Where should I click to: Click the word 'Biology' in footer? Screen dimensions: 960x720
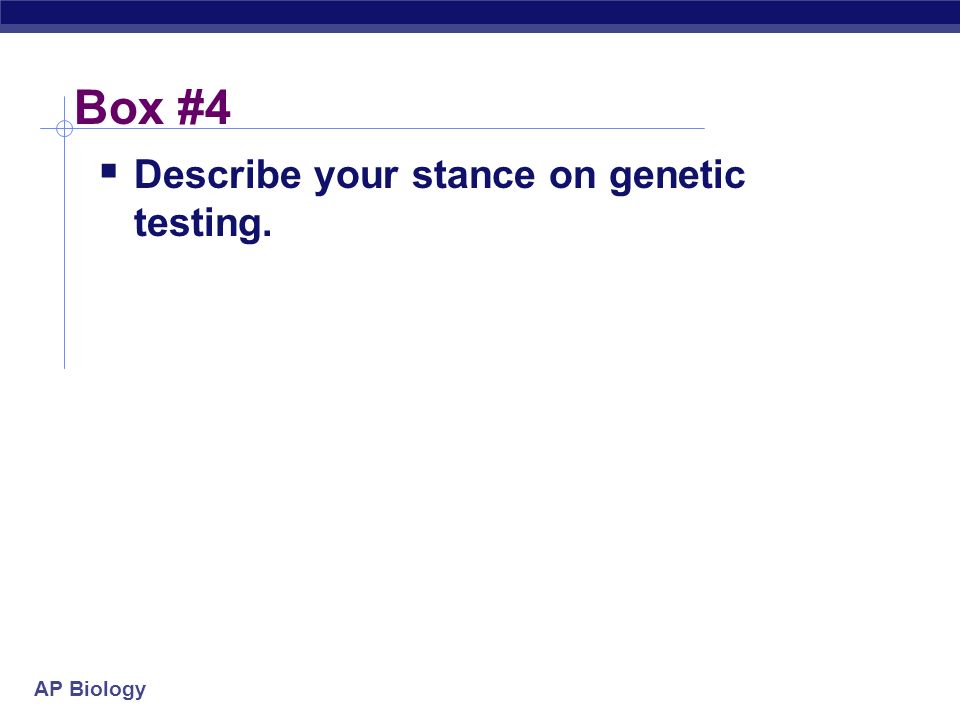(x=108, y=690)
